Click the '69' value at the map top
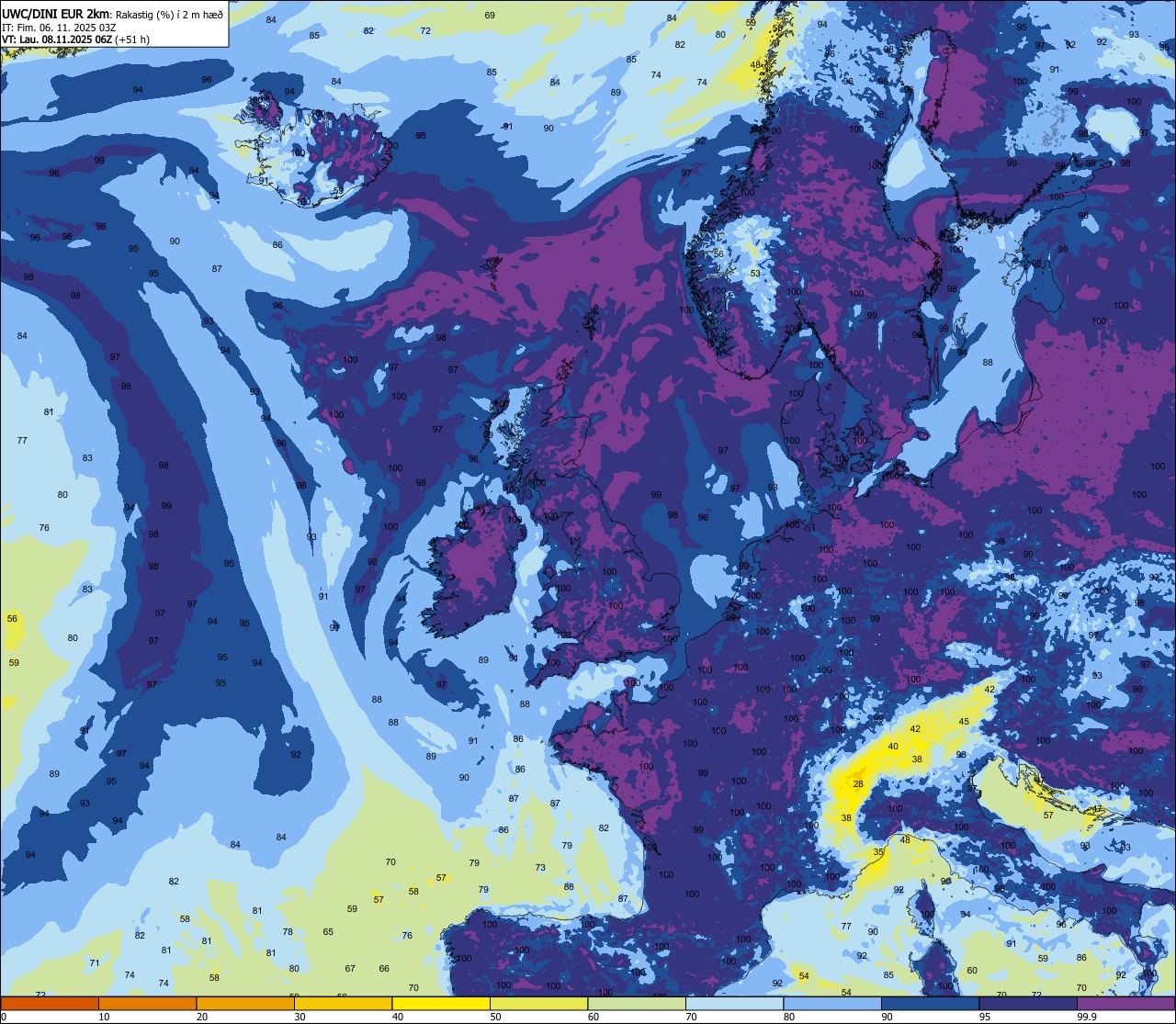 [490, 15]
